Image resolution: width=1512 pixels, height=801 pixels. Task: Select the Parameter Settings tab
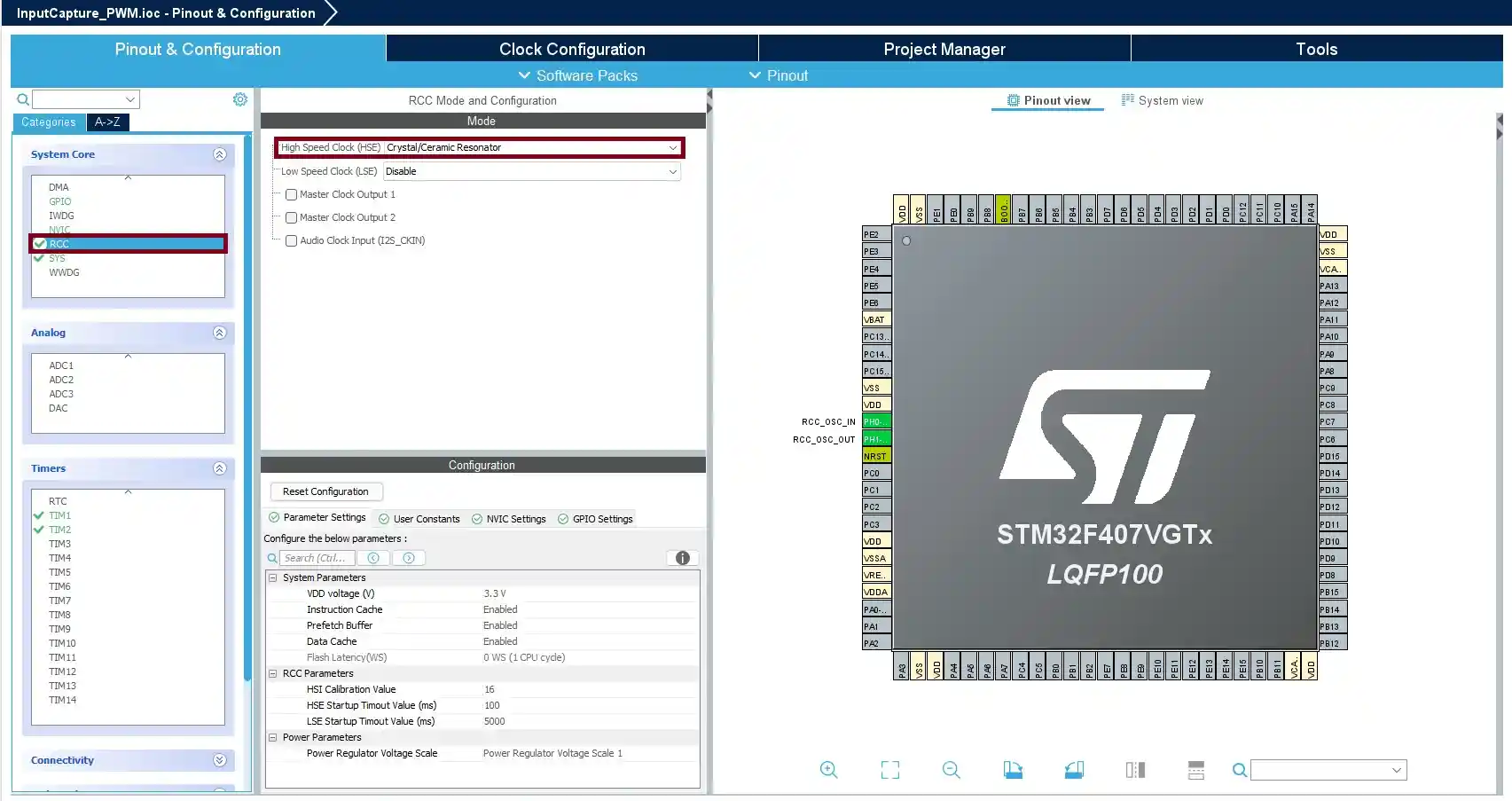pyautogui.click(x=317, y=517)
